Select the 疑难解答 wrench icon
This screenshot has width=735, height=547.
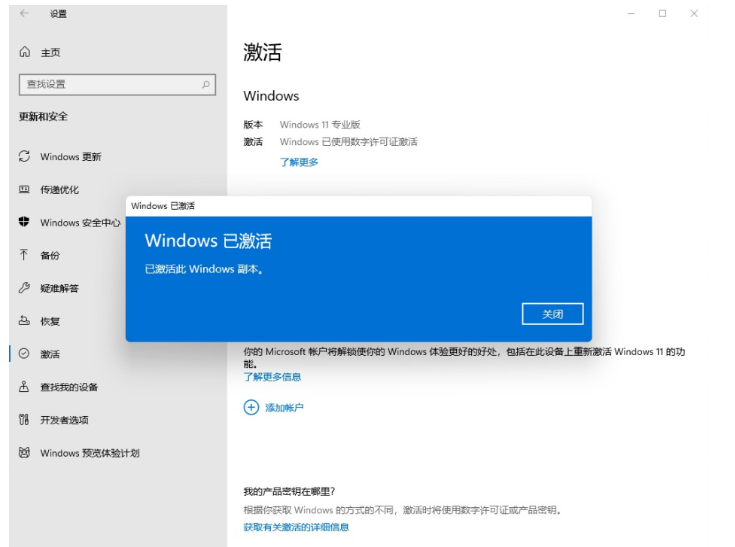click(25, 288)
